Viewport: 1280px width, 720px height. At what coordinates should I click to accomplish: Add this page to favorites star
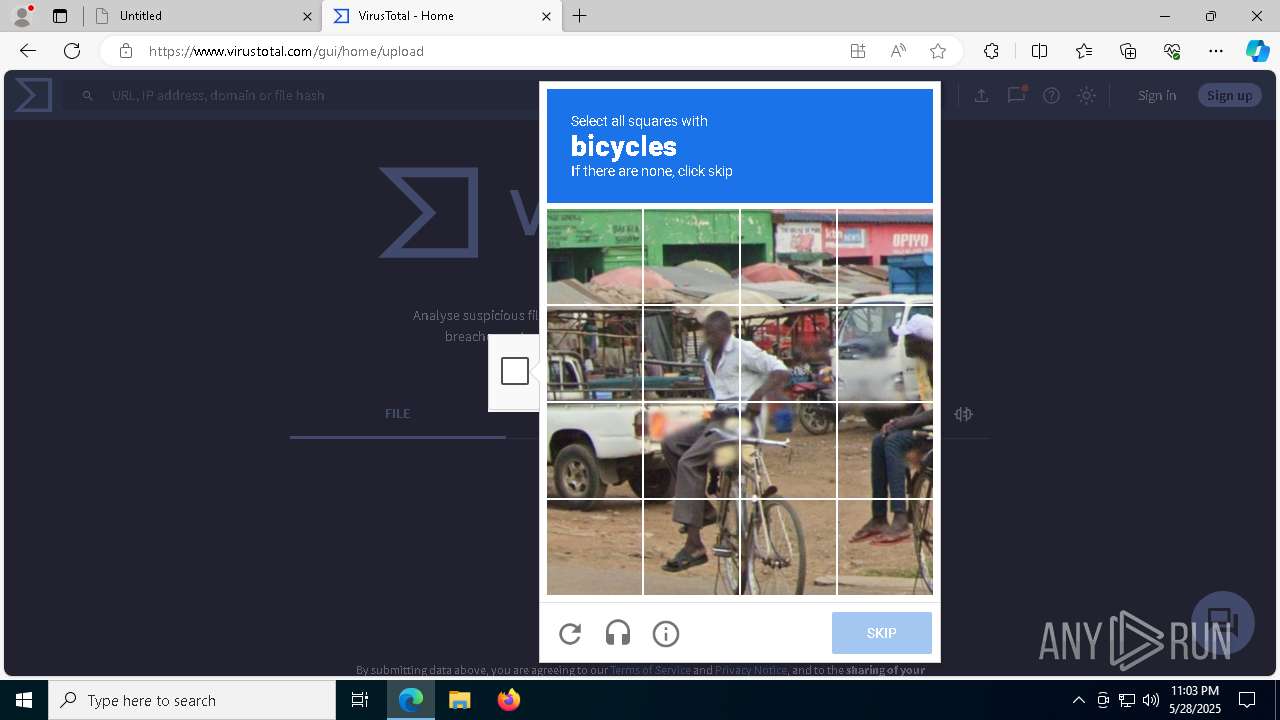point(938,51)
